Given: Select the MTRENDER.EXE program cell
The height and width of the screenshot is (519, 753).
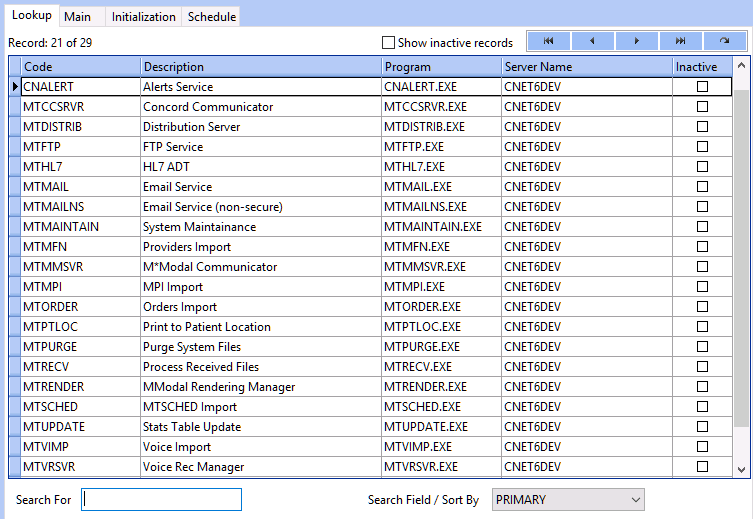Looking at the screenshot, I should pos(442,386).
